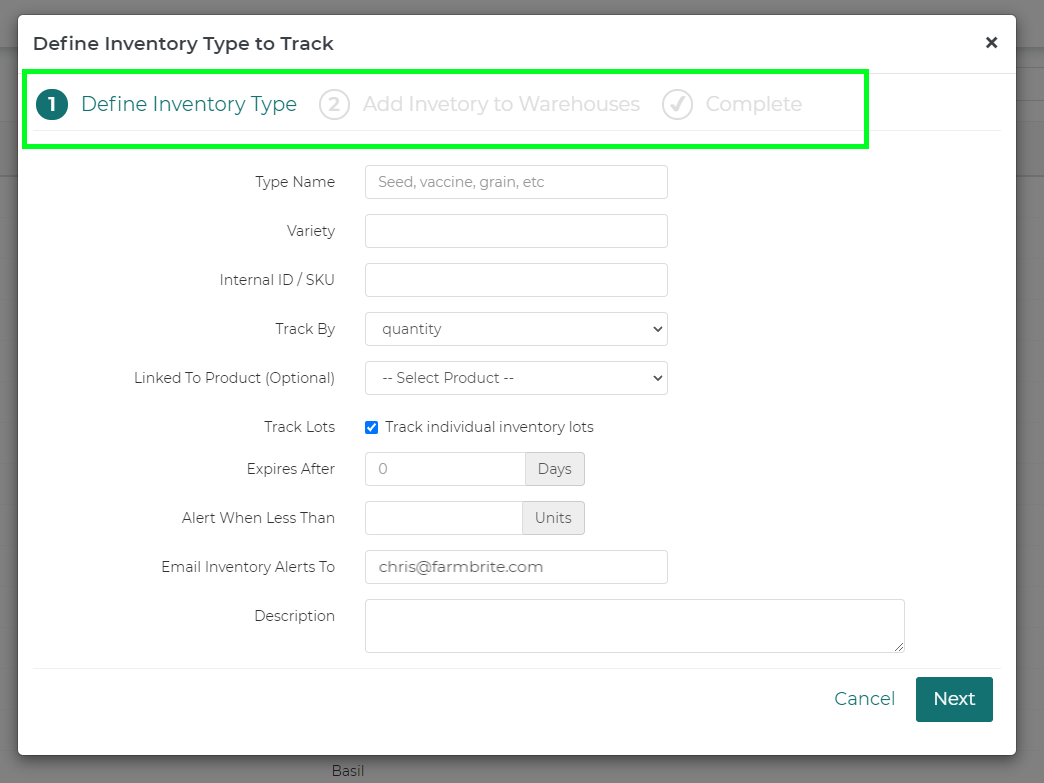Viewport: 1044px width, 783px height.
Task: Jump to the Complete step label
Action: pyautogui.click(x=753, y=105)
